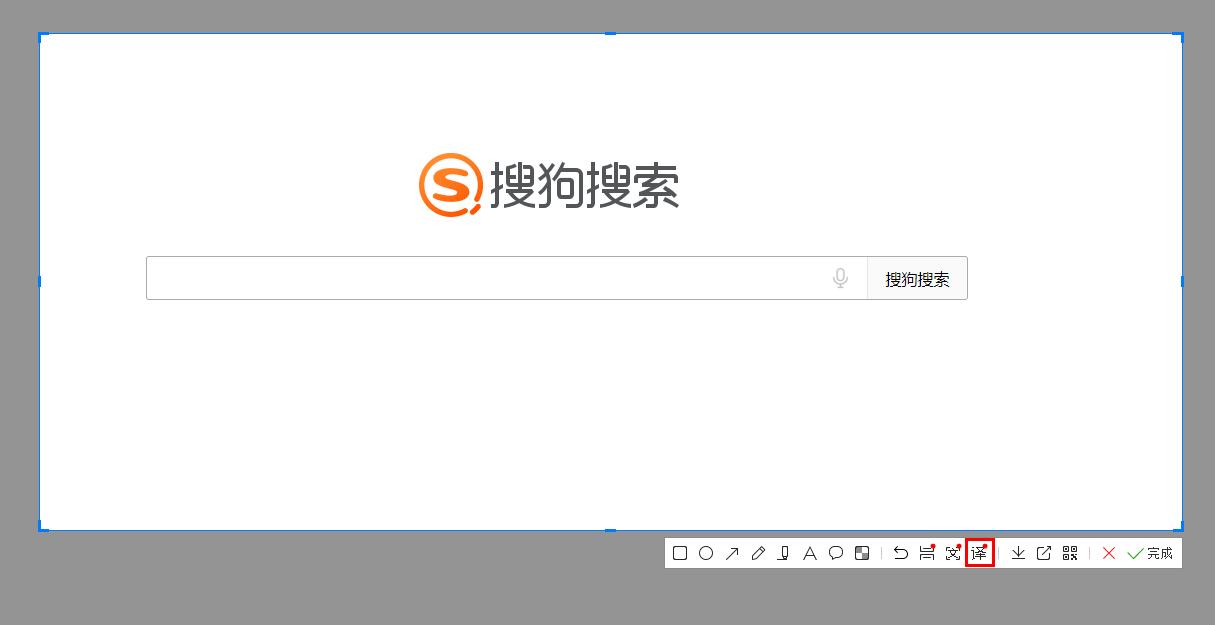Click the QR code recognition icon
The height and width of the screenshot is (625, 1215).
pos(1069,552)
